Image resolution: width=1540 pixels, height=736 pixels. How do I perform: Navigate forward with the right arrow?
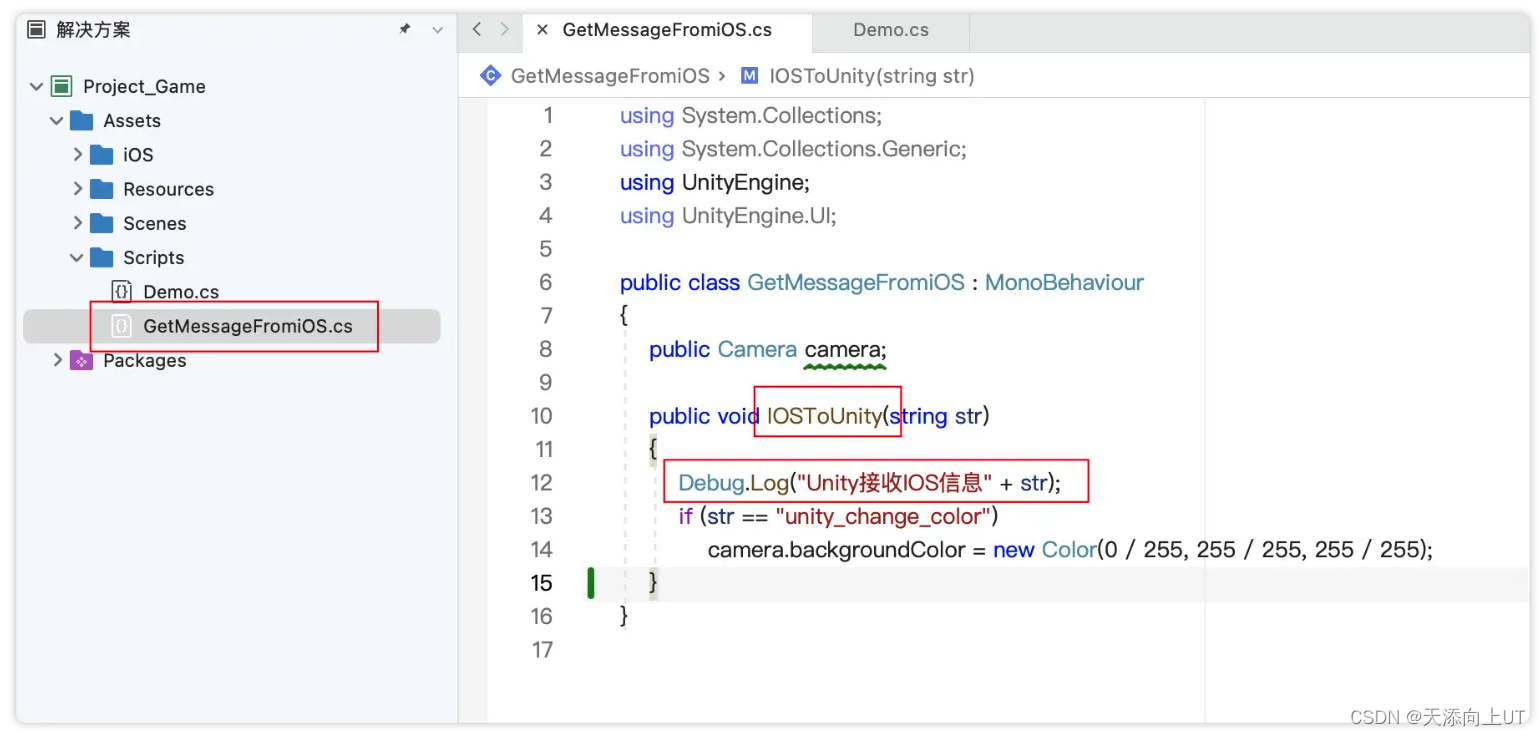(x=505, y=30)
